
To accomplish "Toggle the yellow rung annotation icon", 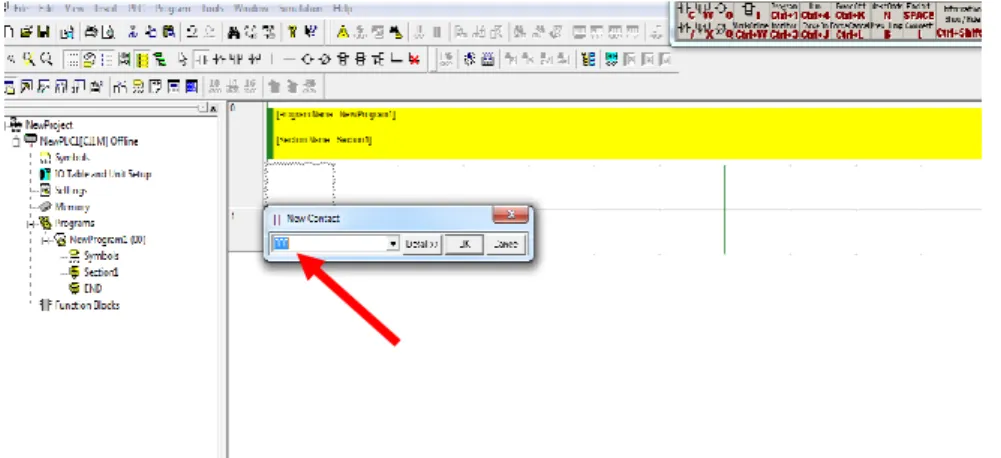I will (x=142, y=60).
